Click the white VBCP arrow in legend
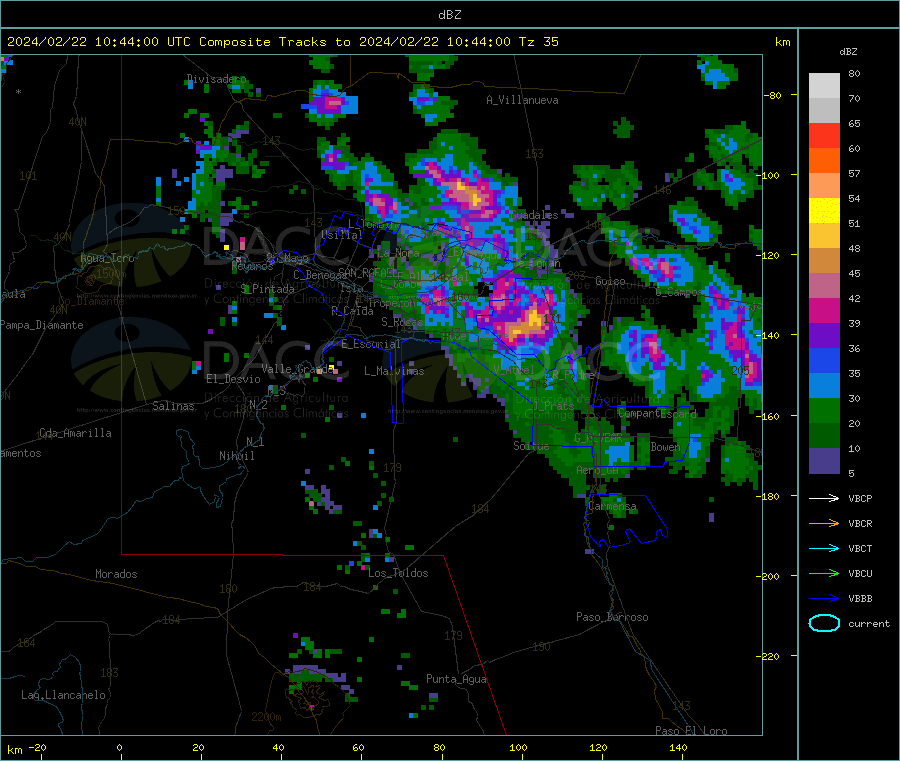900x761 pixels. pyautogui.click(x=824, y=498)
